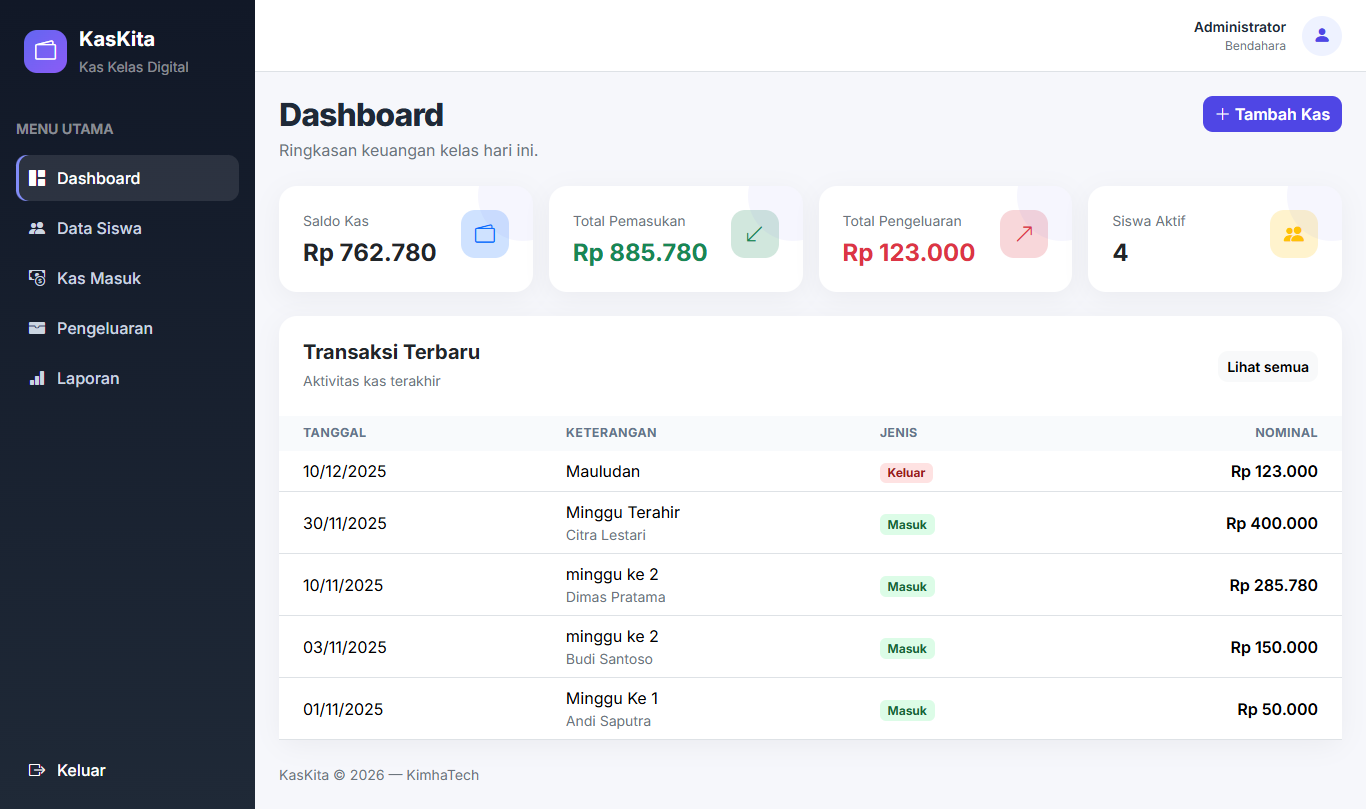Click the Saldo Kas value Rp 762.780
Image resolution: width=1366 pixels, height=809 pixels.
pos(370,253)
